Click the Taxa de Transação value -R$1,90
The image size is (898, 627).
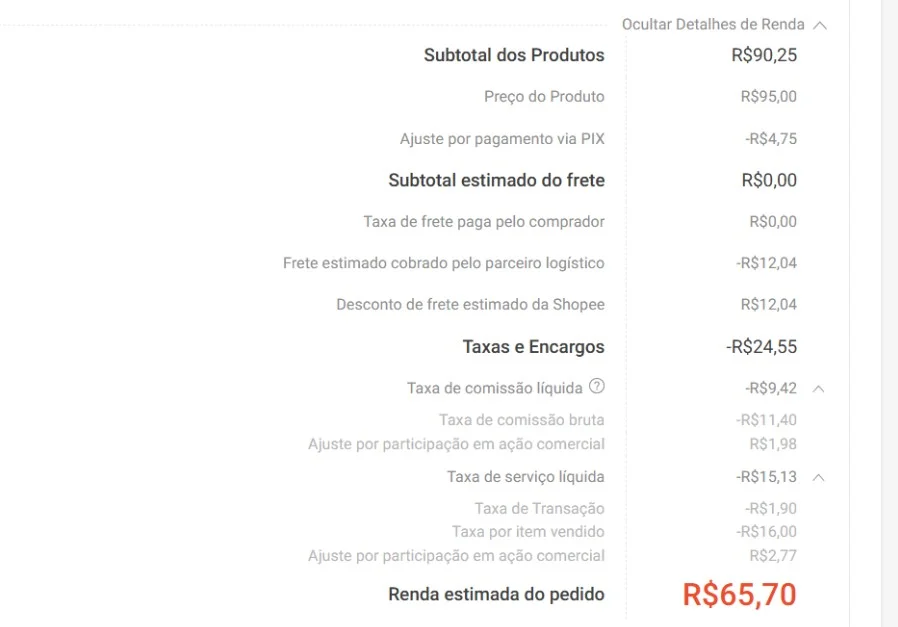(x=770, y=508)
